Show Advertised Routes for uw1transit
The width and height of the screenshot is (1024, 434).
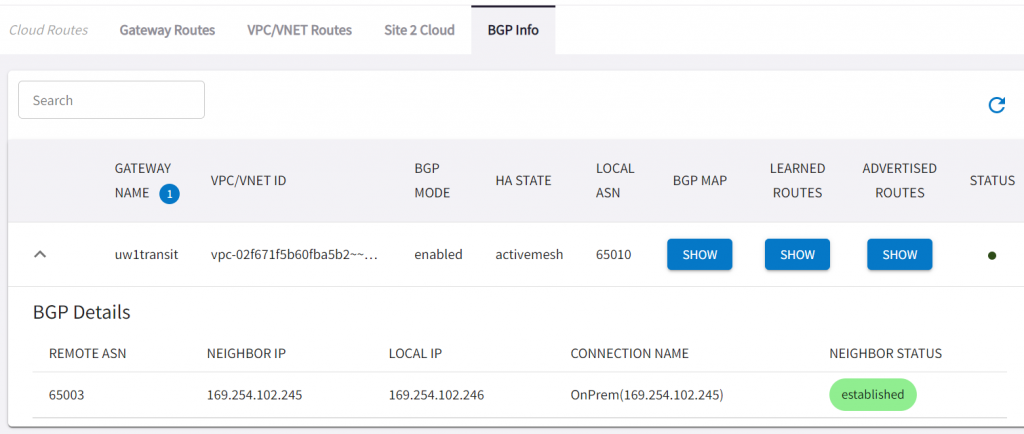pos(900,255)
